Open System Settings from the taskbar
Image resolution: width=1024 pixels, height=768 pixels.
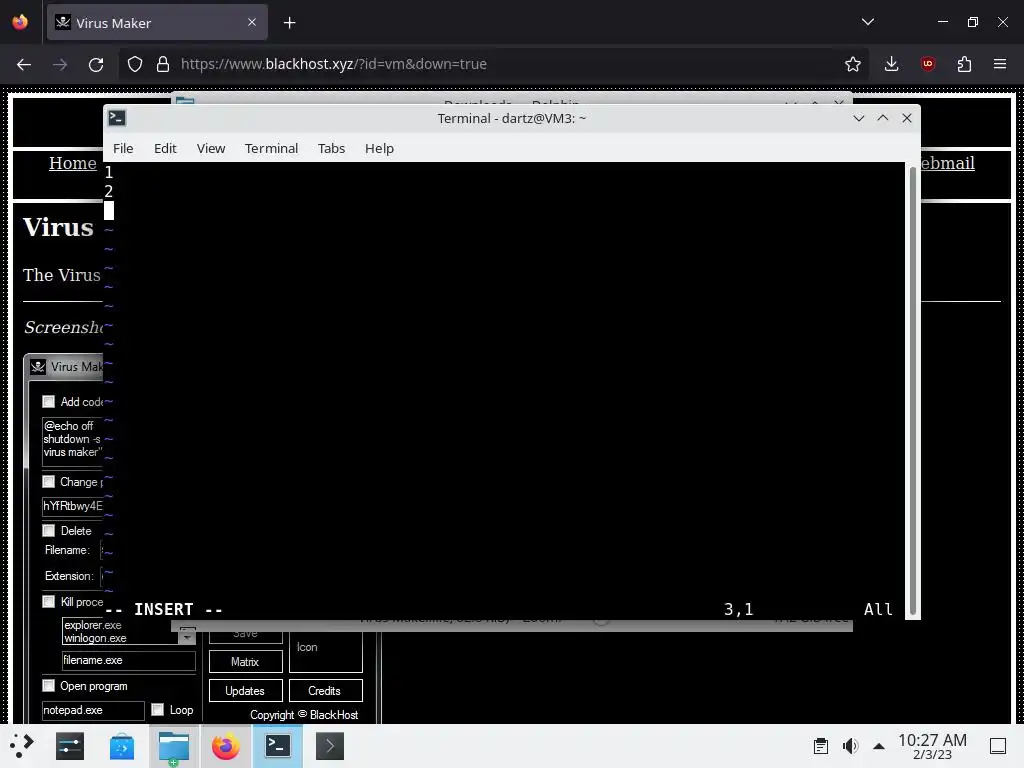point(70,746)
